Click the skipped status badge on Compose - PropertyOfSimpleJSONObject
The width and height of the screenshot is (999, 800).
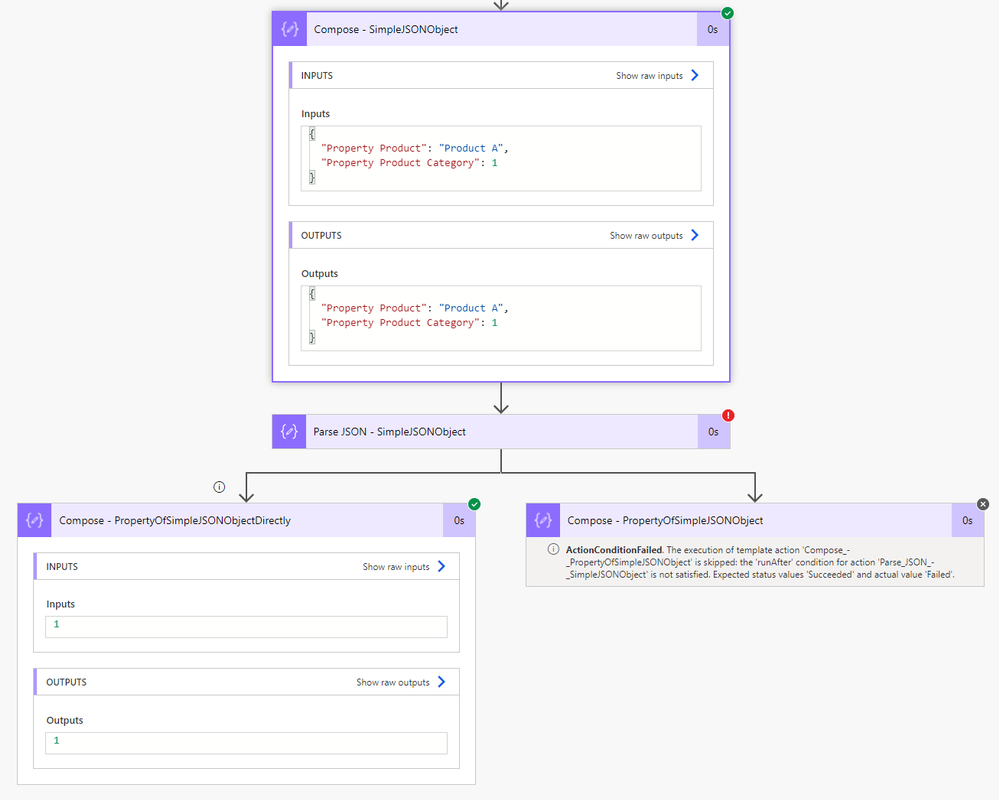pyautogui.click(x=982, y=504)
